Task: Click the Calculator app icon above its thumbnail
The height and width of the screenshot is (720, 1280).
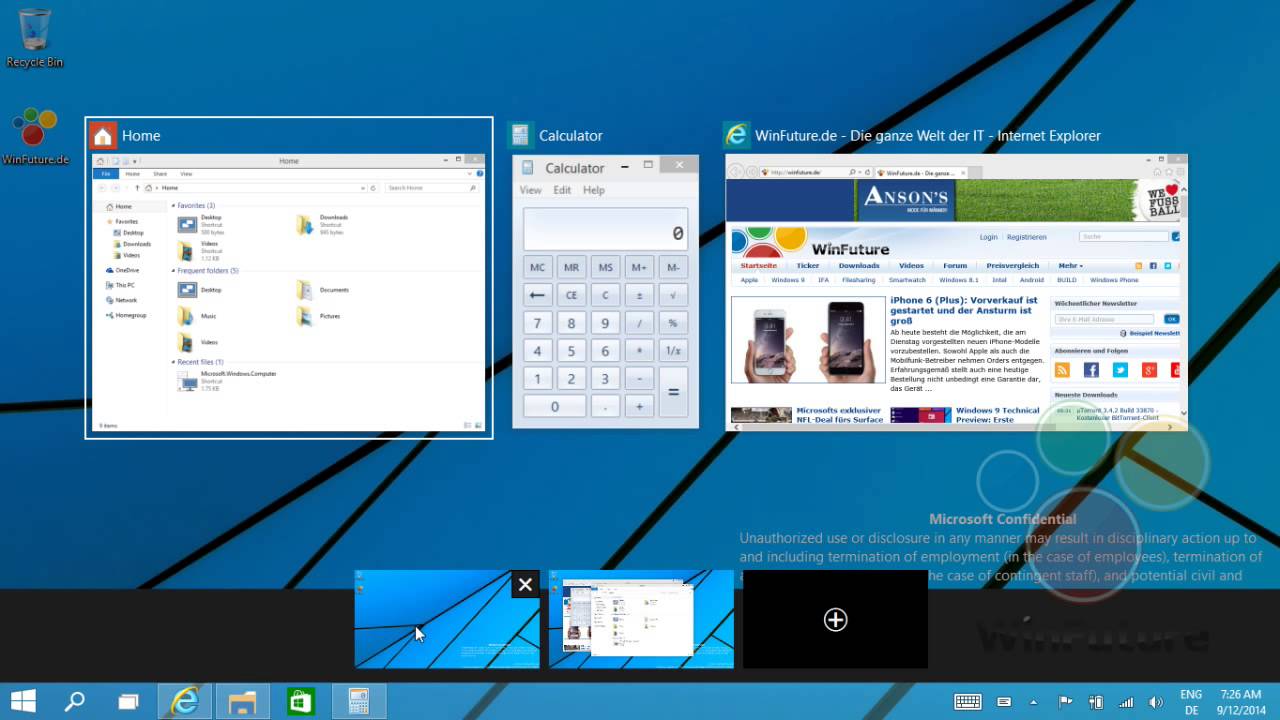Action: tap(520, 135)
